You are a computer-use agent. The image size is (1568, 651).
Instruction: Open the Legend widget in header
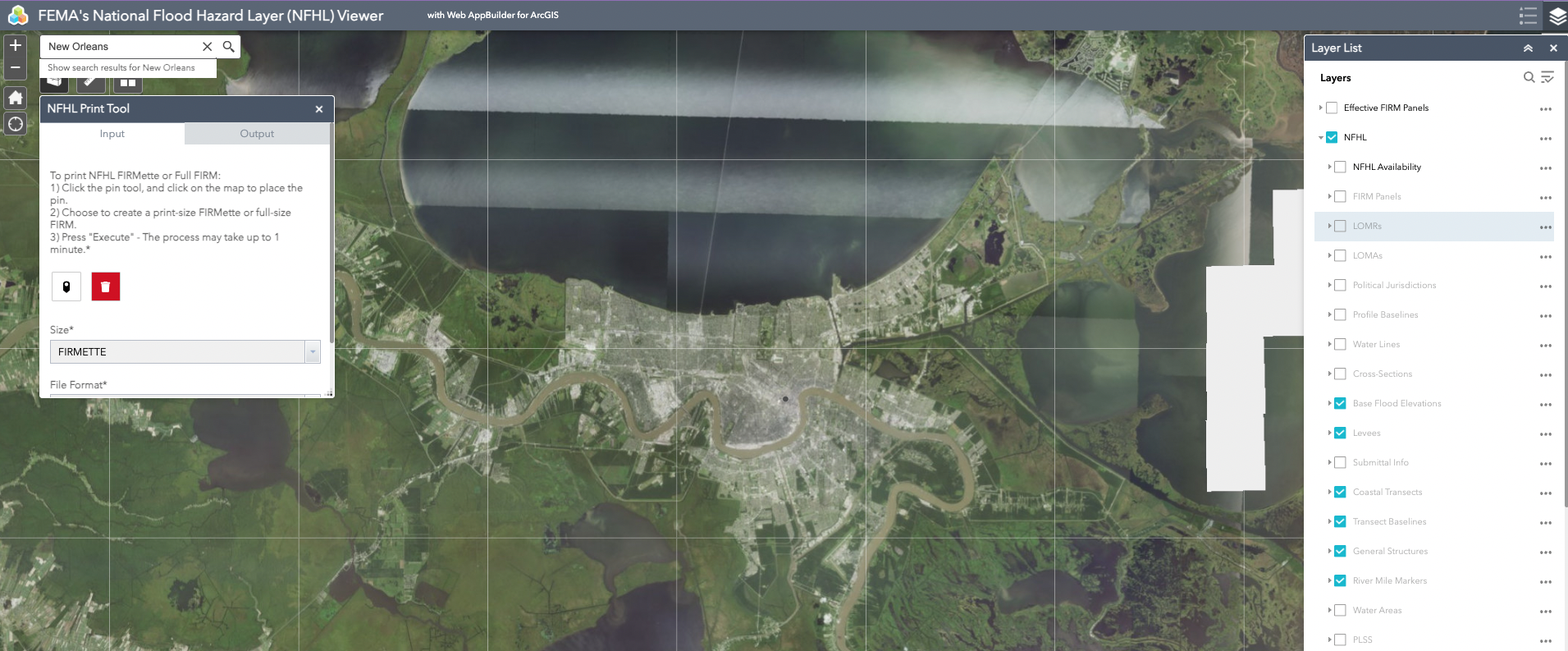[1528, 16]
